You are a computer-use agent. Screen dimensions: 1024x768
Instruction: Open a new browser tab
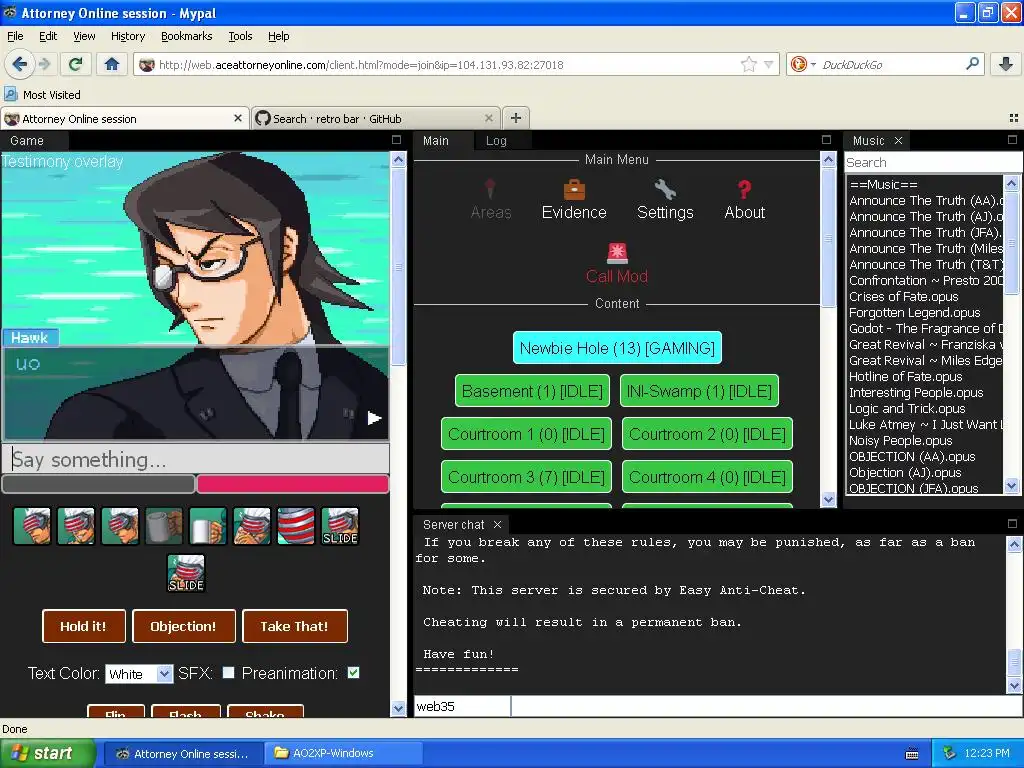tap(516, 118)
